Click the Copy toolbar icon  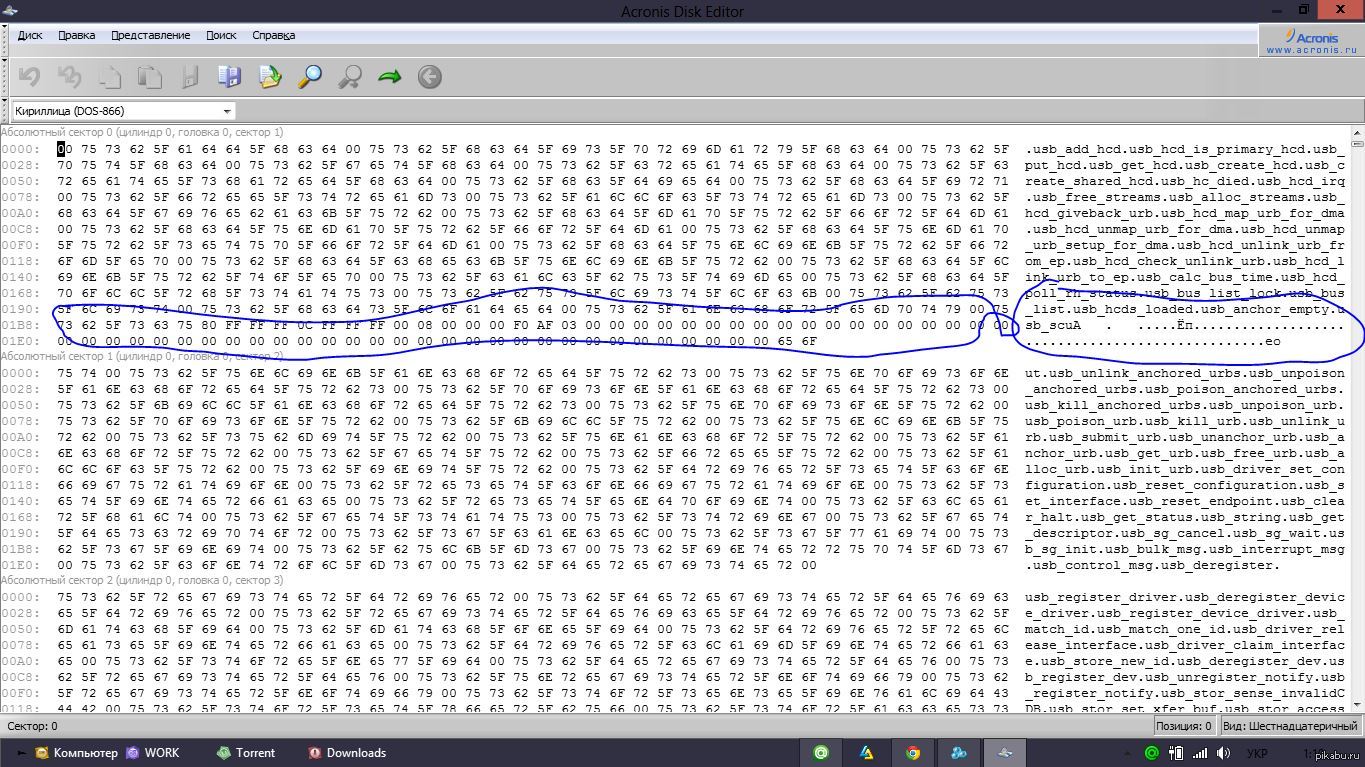pos(109,77)
